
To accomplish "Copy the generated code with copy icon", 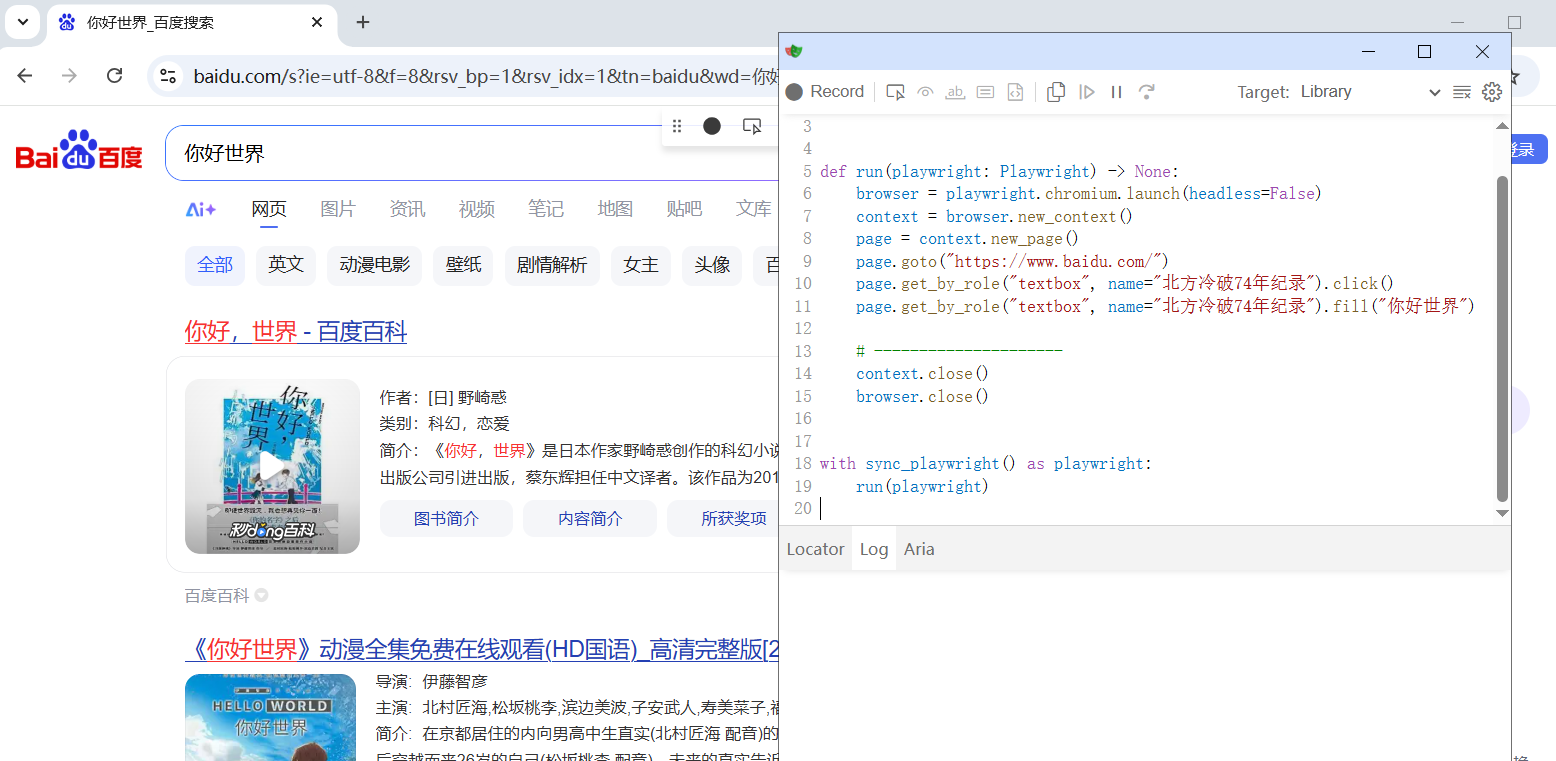I will click(x=1056, y=92).
